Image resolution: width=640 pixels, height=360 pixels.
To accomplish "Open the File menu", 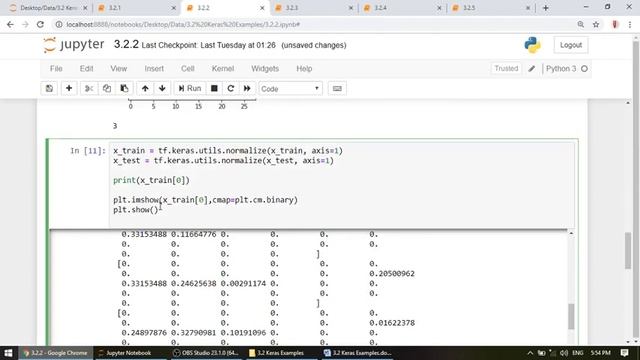I will [56, 69].
